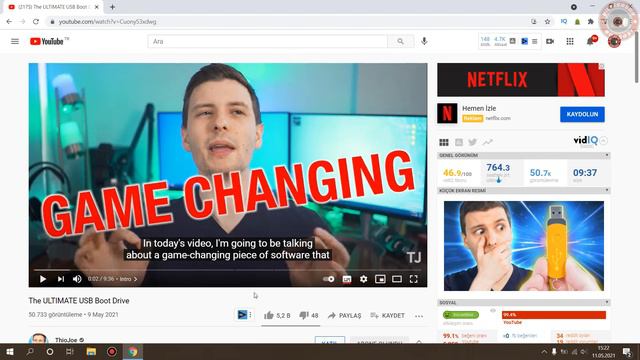
Task: Toggle the autoplay switch in player
Action: click(x=329, y=279)
